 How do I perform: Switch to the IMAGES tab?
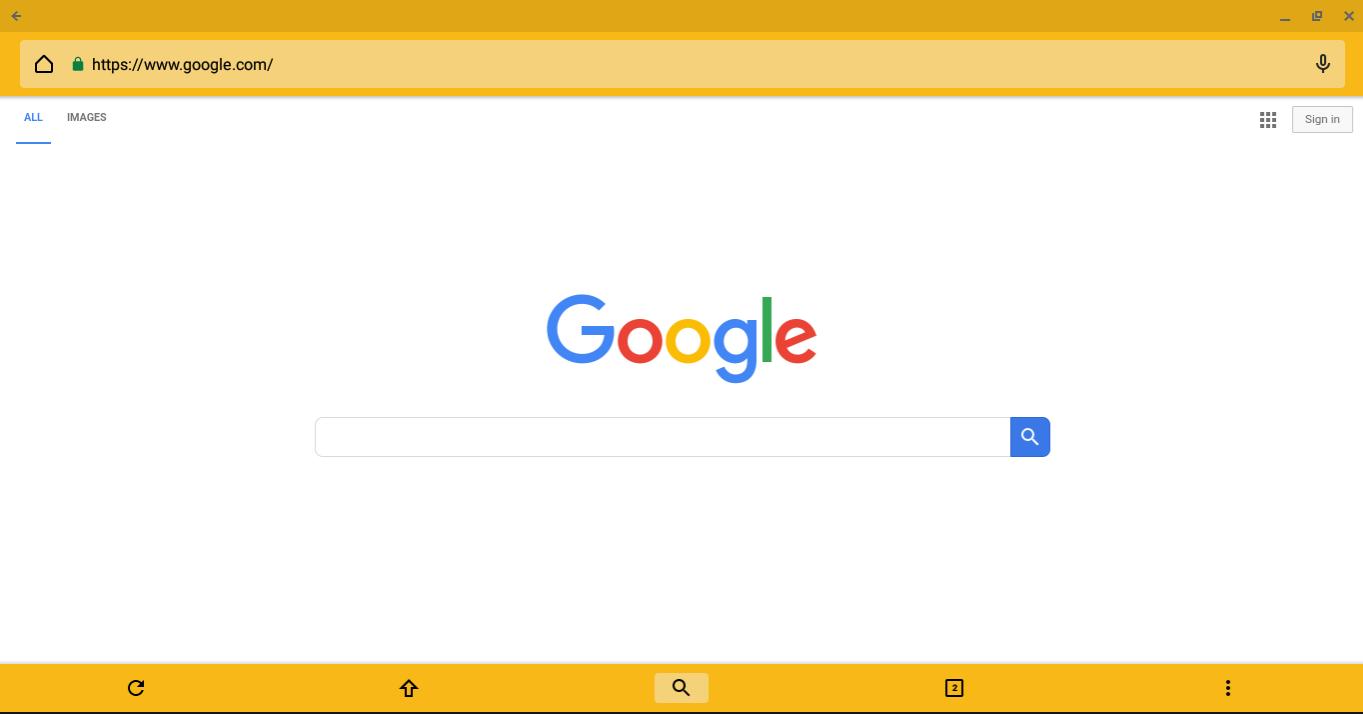tap(87, 118)
